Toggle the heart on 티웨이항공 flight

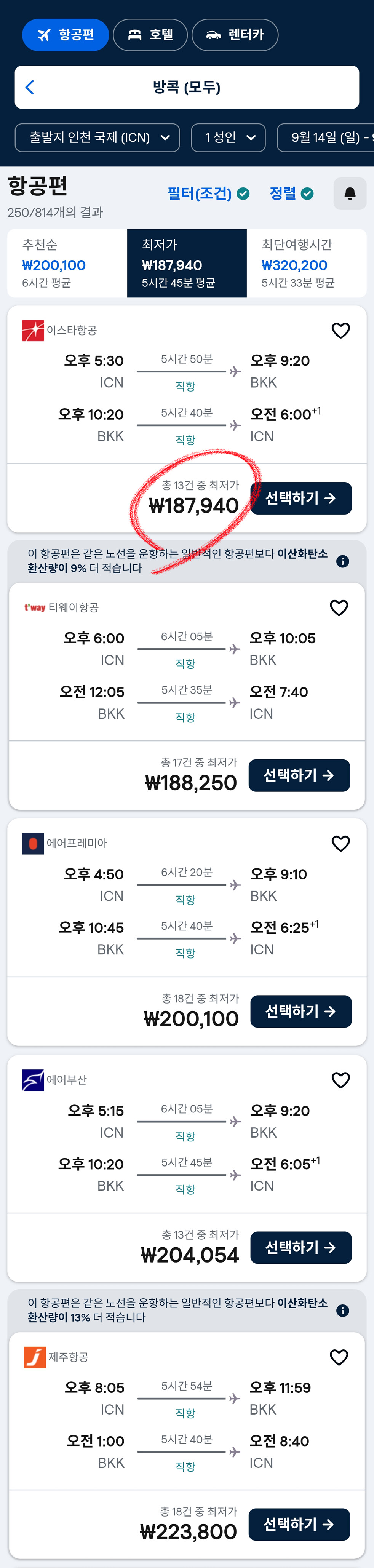click(x=339, y=608)
